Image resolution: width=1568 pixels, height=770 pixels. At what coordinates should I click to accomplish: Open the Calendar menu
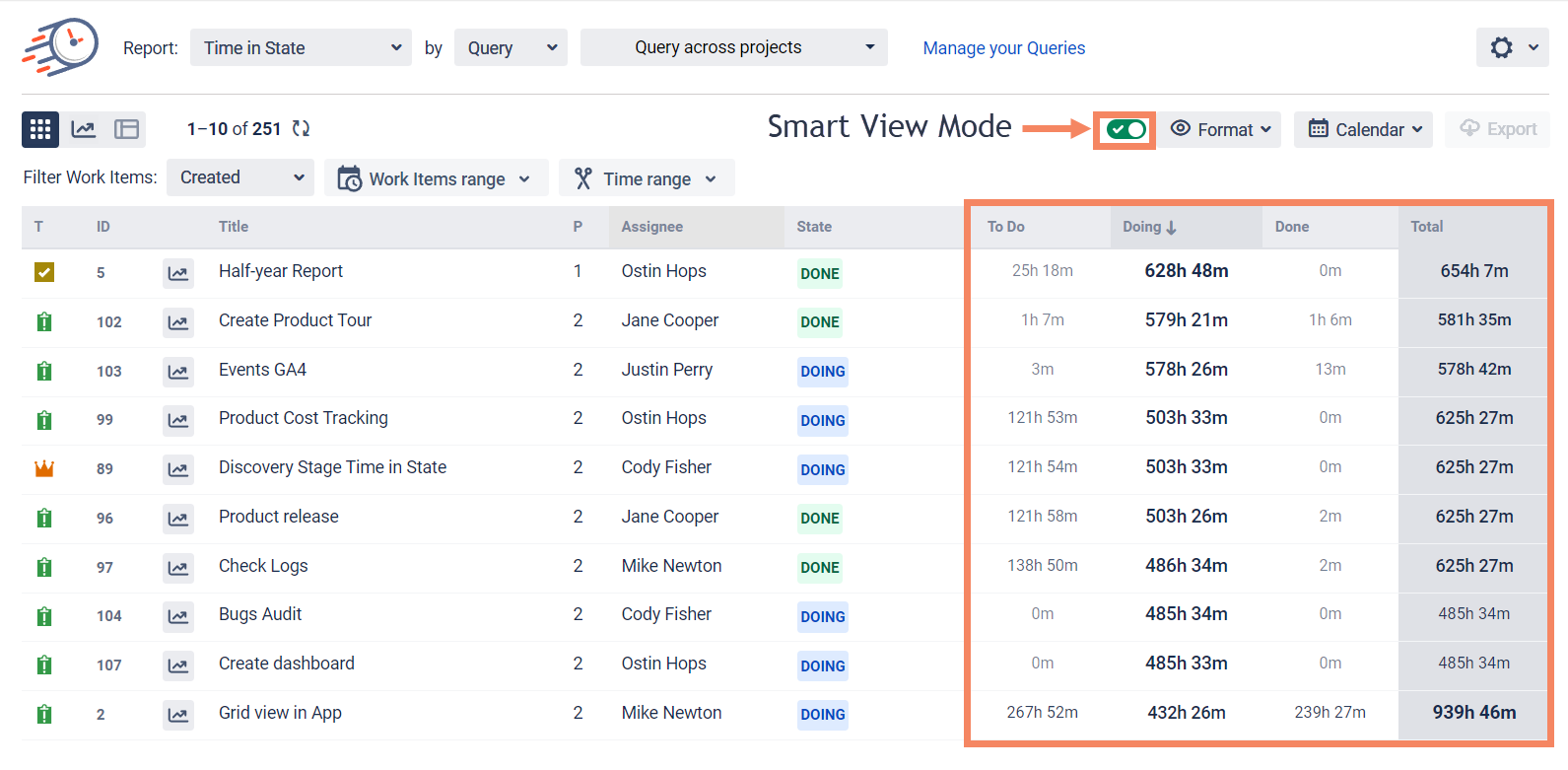[1363, 129]
